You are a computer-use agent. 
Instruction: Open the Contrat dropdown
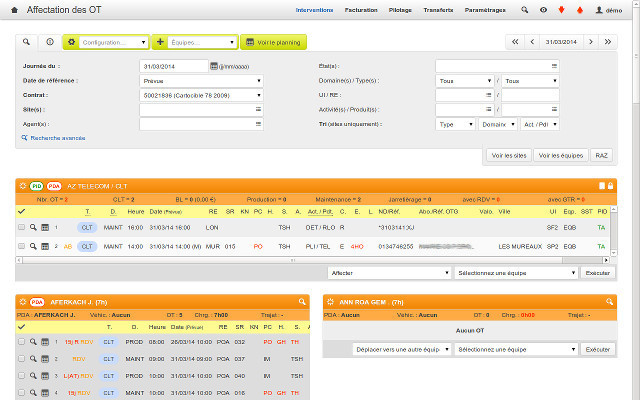201,95
